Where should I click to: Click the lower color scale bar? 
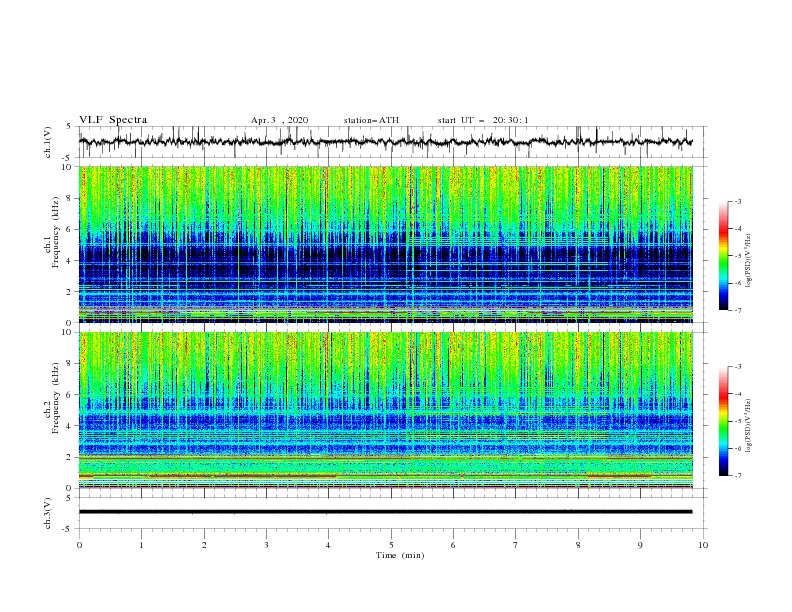[723, 421]
